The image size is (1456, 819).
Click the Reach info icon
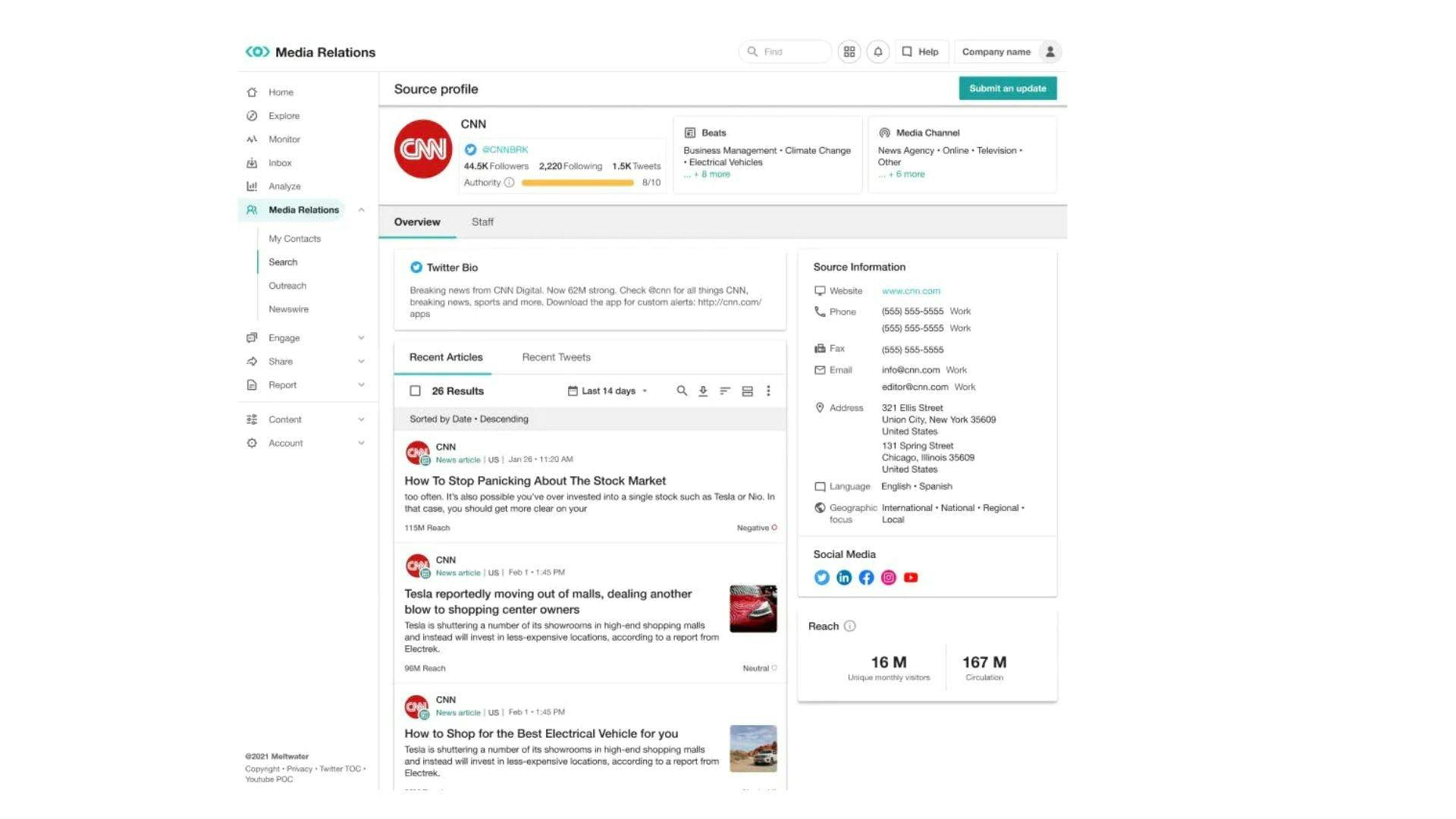850,626
